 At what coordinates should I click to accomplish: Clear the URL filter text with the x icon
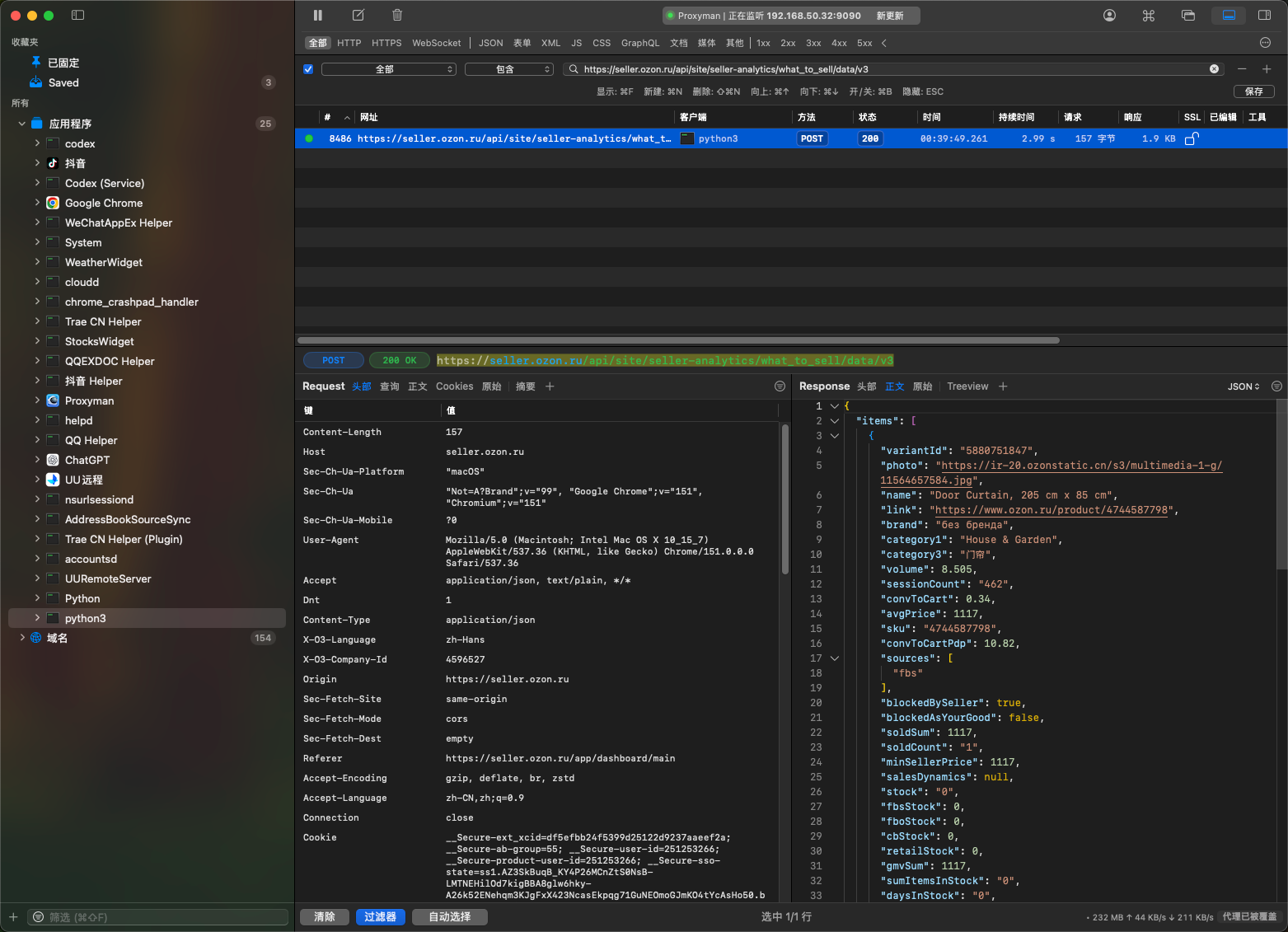pos(1214,69)
